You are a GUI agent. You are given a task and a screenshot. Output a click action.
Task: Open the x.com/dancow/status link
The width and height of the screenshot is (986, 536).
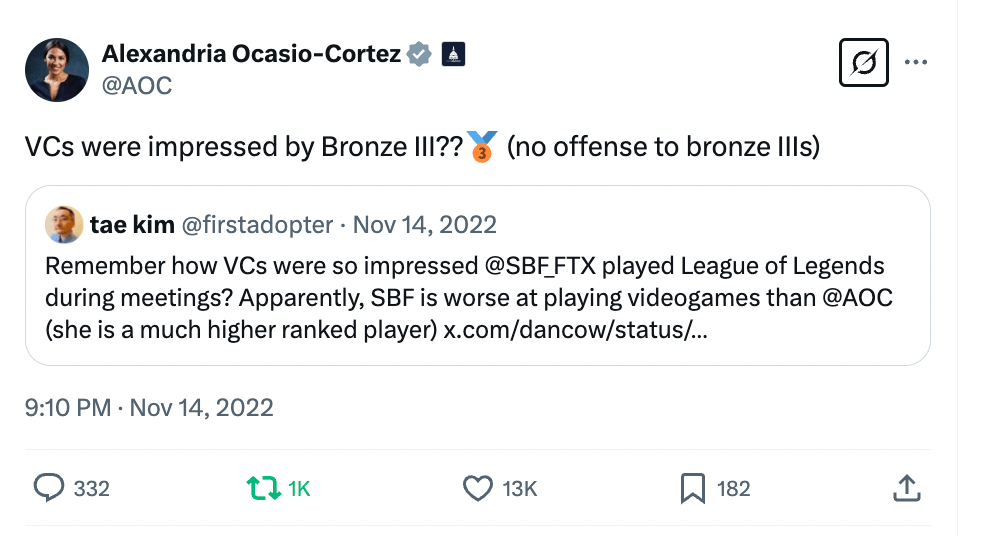click(576, 331)
